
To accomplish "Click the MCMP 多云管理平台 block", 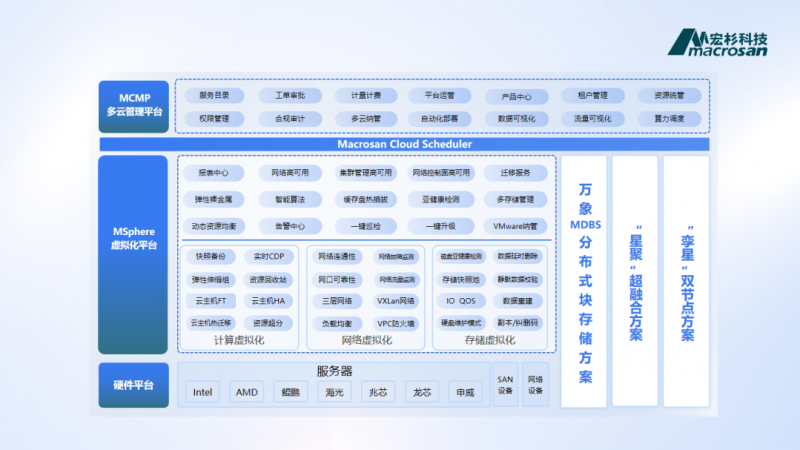I will click(134, 107).
